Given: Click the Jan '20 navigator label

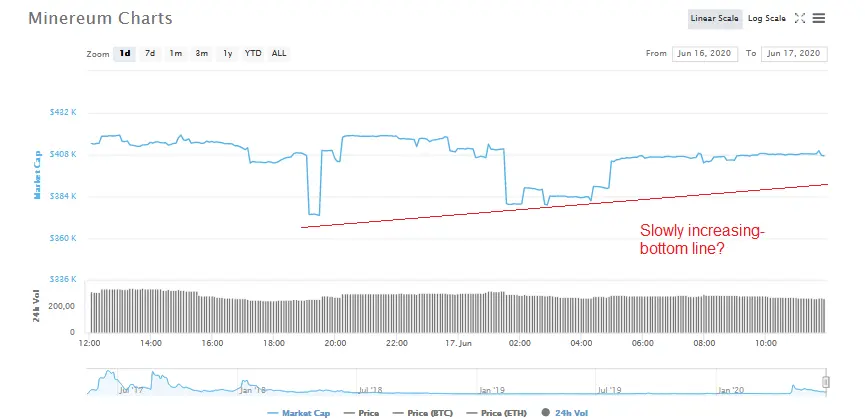Looking at the screenshot, I should point(731,390).
